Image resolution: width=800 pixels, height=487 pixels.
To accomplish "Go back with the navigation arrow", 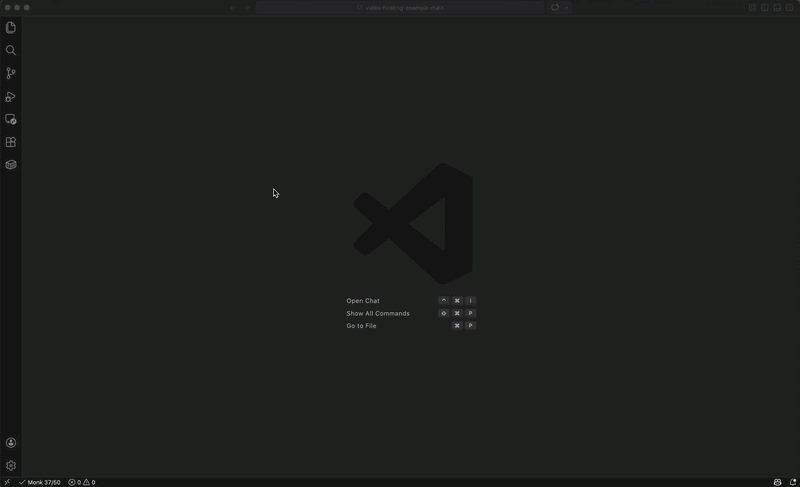I will click(x=233, y=8).
